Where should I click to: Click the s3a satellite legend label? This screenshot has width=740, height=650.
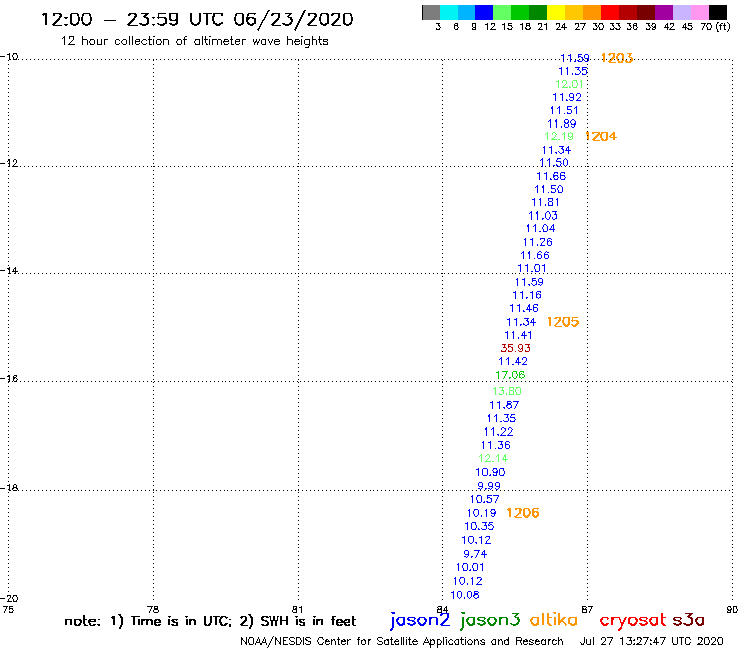click(x=688, y=620)
